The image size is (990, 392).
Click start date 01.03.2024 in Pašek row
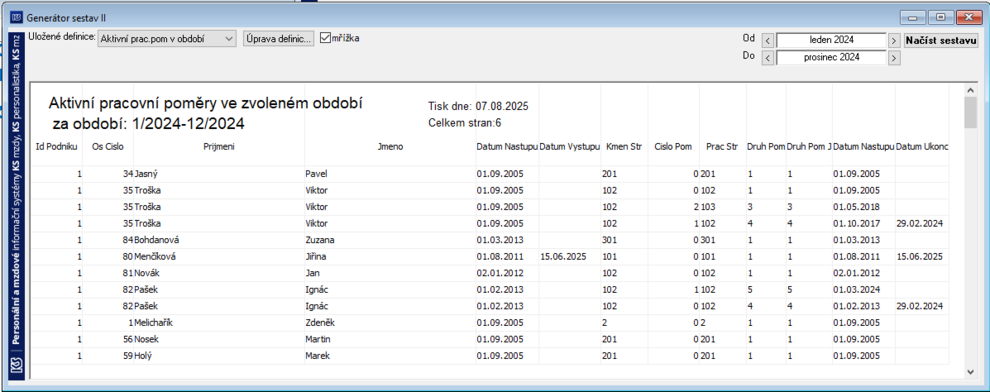pyautogui.click(x=856, y=289)
